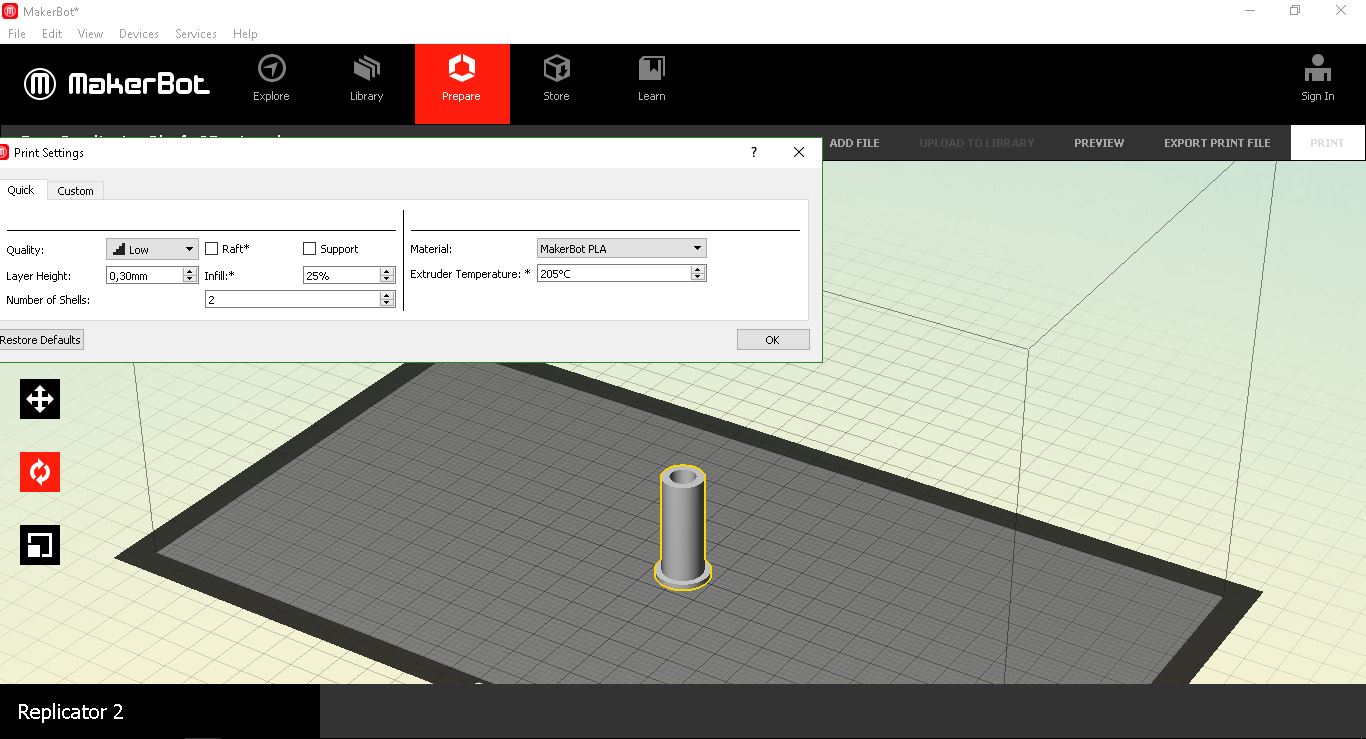The width and height of the screenshot is (1366, 739).
Task: Click the MakerBot logo
Action: pyautogui.click(x=117, y=84)
